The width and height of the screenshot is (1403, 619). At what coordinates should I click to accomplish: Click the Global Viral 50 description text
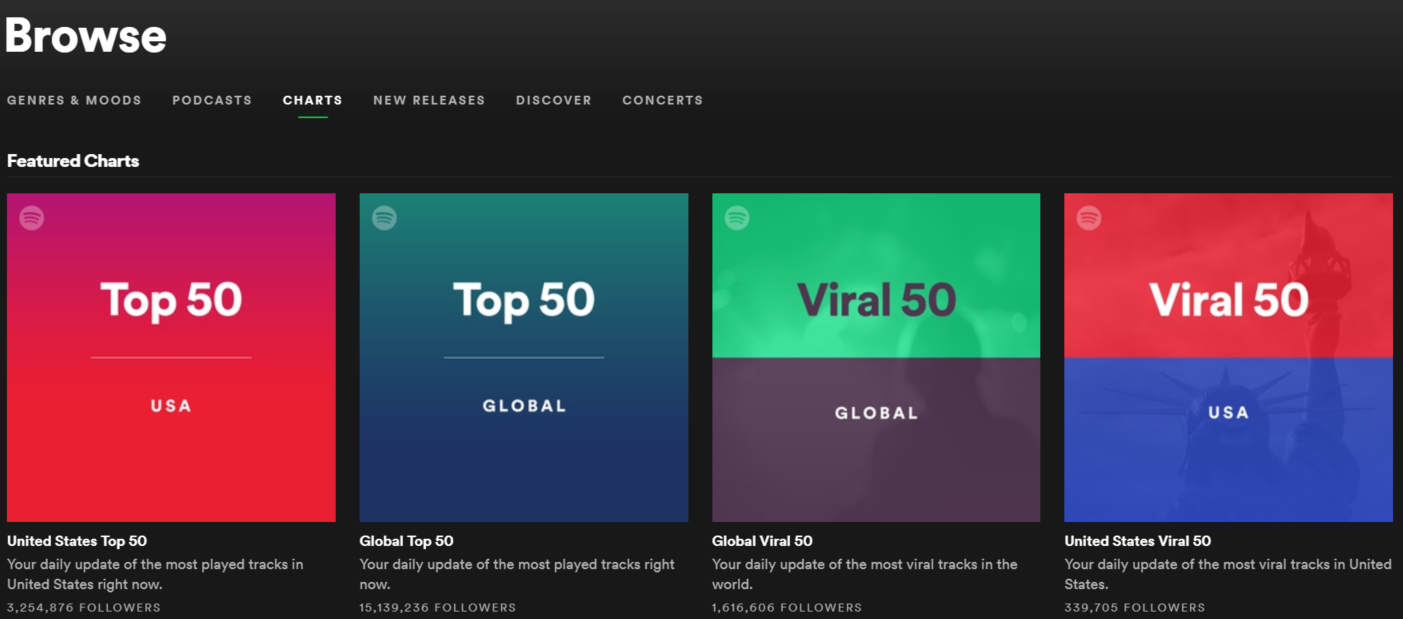(865, 574)
